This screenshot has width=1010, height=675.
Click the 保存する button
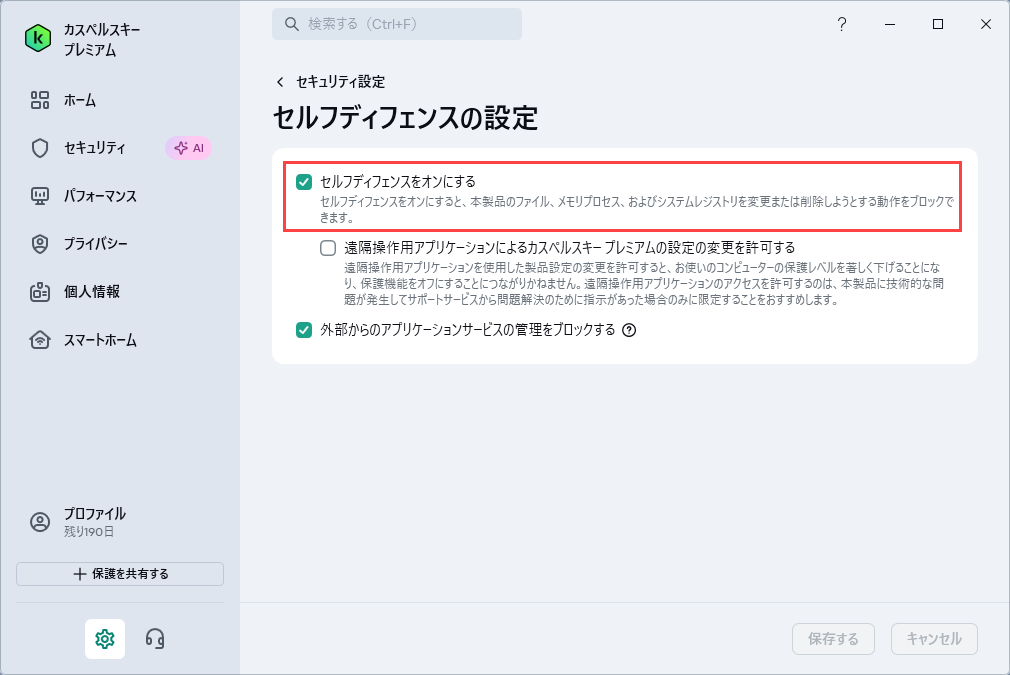834,639
